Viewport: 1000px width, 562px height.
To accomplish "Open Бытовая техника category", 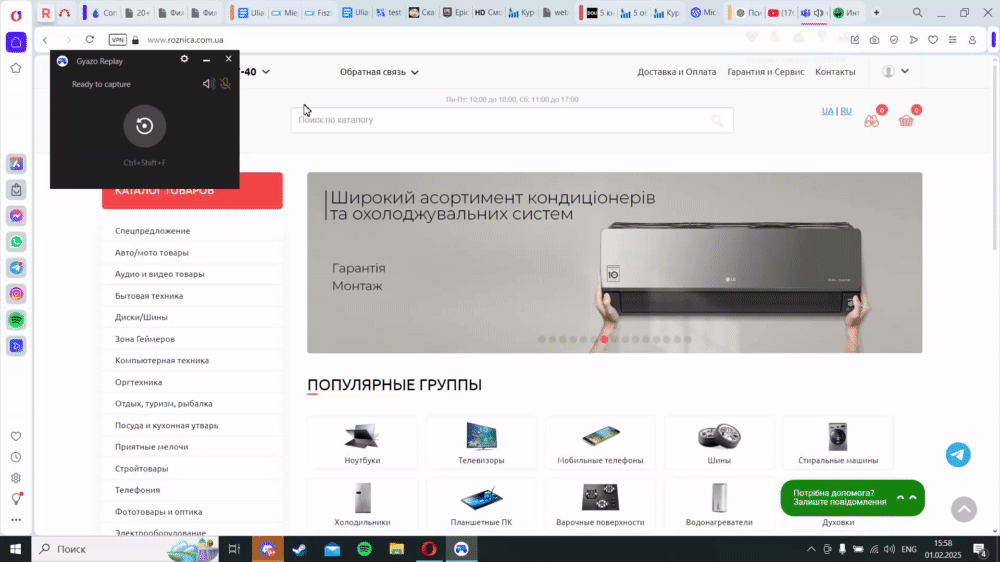I will (149, 296).
